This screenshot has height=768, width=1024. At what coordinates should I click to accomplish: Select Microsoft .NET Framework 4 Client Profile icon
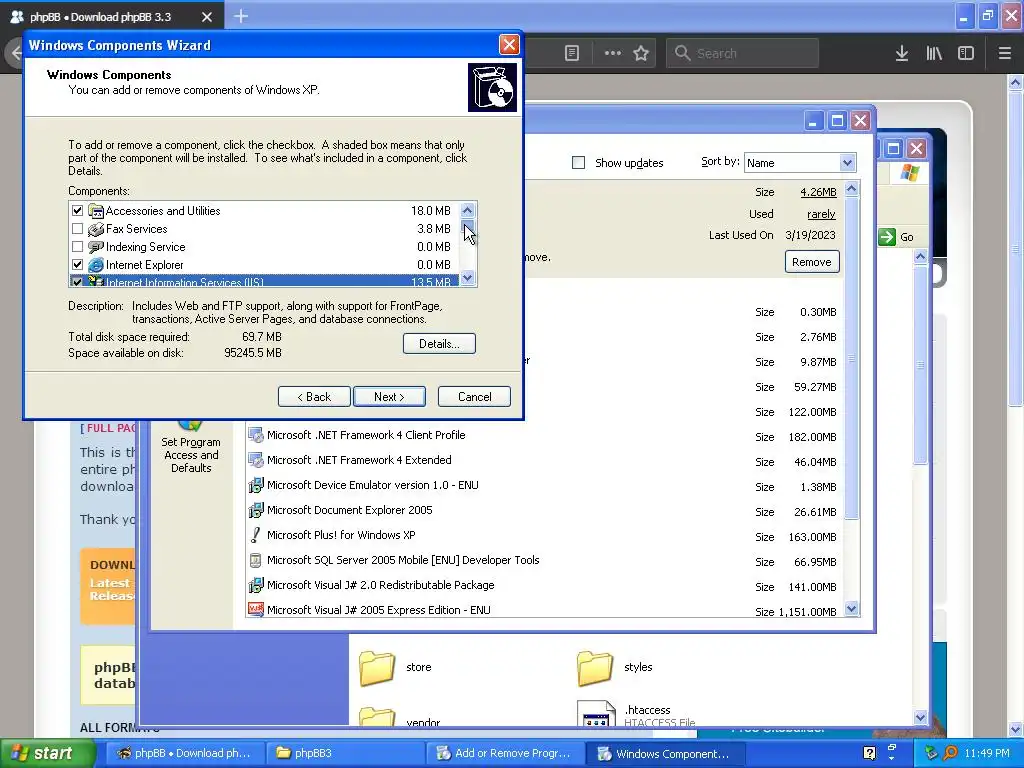tap(256, 435)
